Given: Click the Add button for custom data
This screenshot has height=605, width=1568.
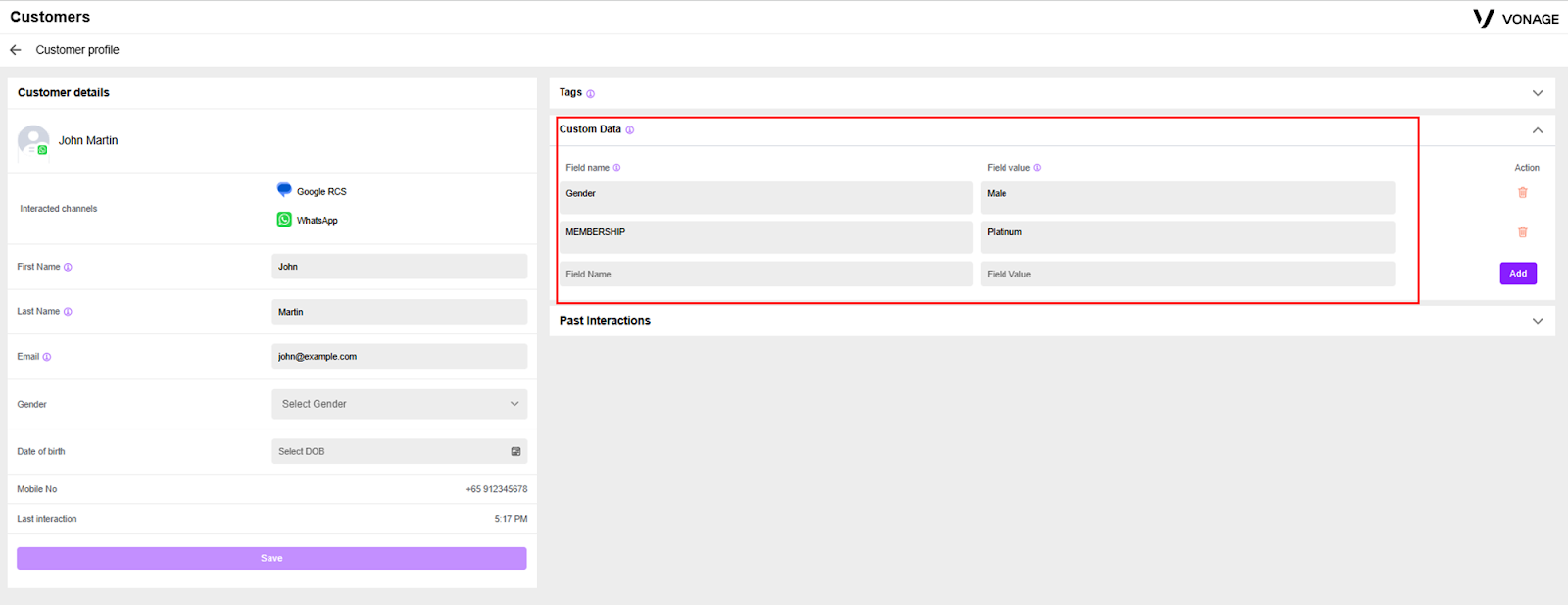Looking at the screenshot, I should [x=1518, y=274].
